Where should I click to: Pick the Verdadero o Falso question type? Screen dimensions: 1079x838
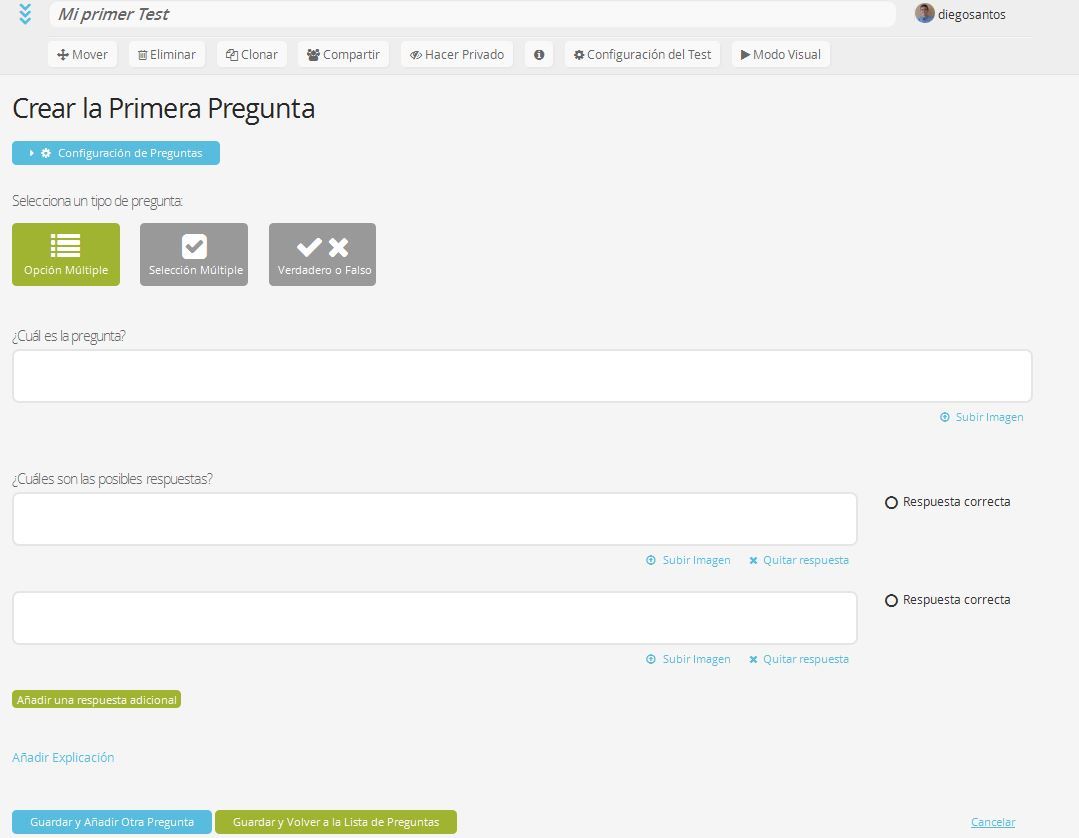click(322, 254)
